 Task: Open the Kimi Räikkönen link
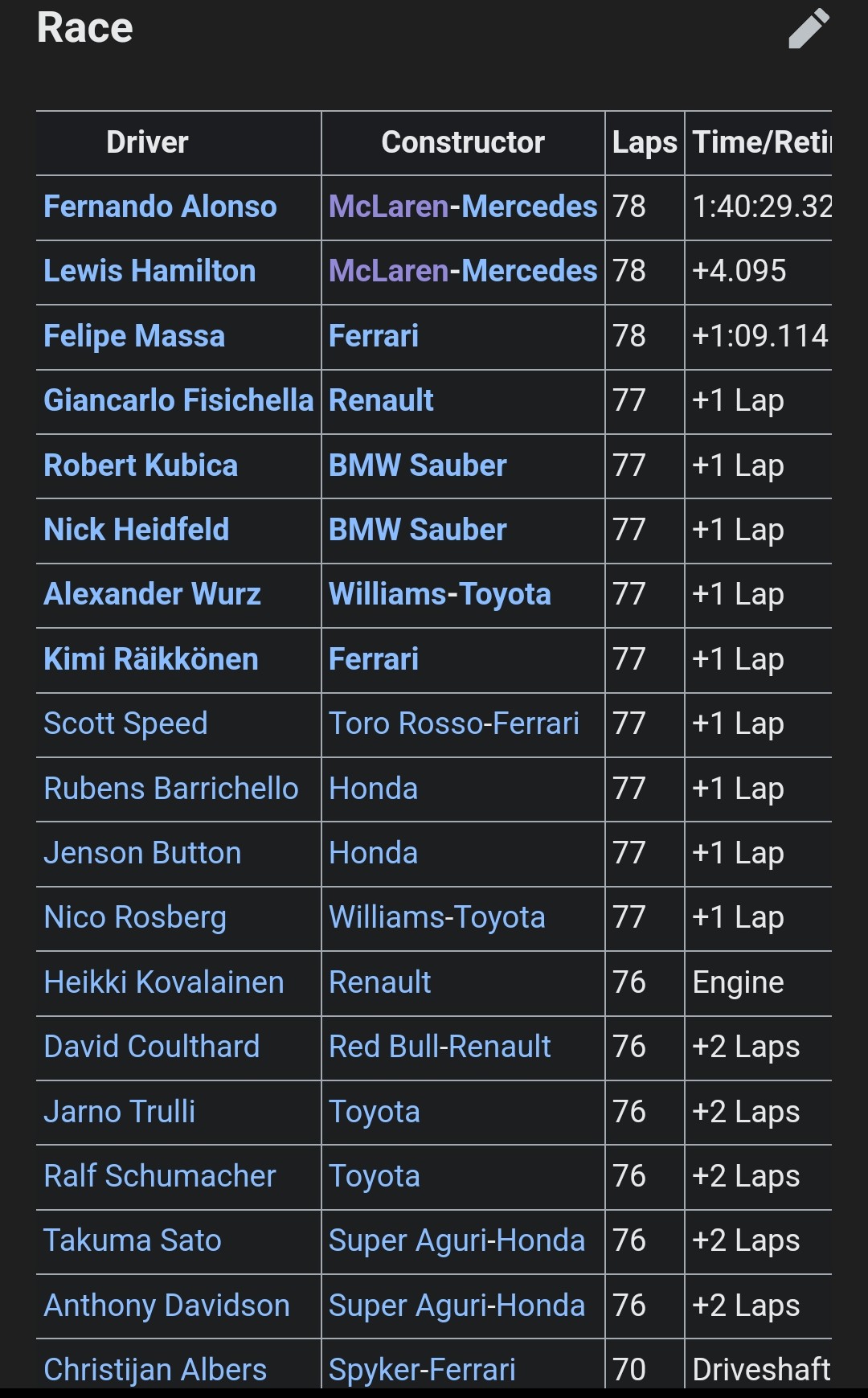pos(151,659)
